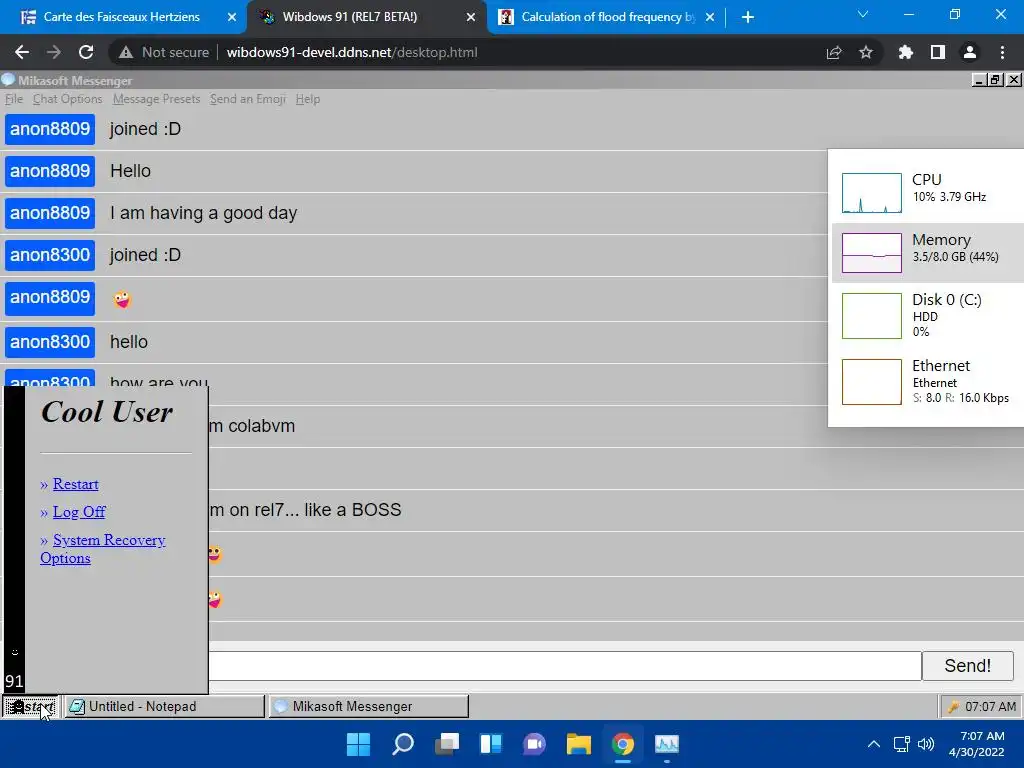1024x768 pixels.
Task: Click the Task Manager taskbar icon
Action: pyautogui.click(x=667, y=744)
